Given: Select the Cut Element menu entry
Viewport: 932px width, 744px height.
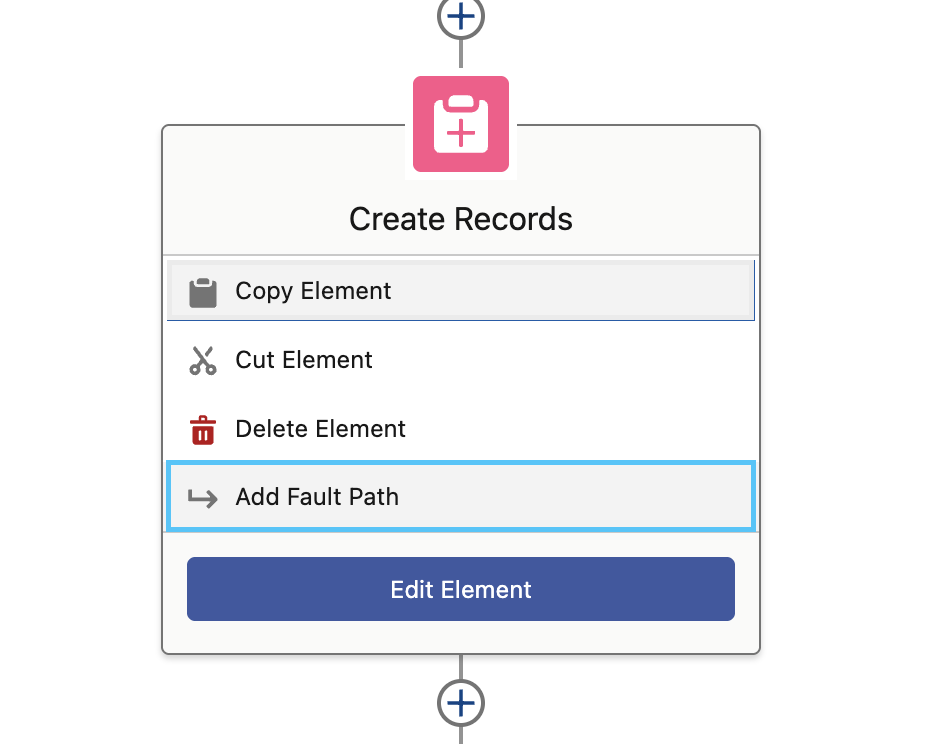Looking at the screenshot, I should tap(304, 360).
